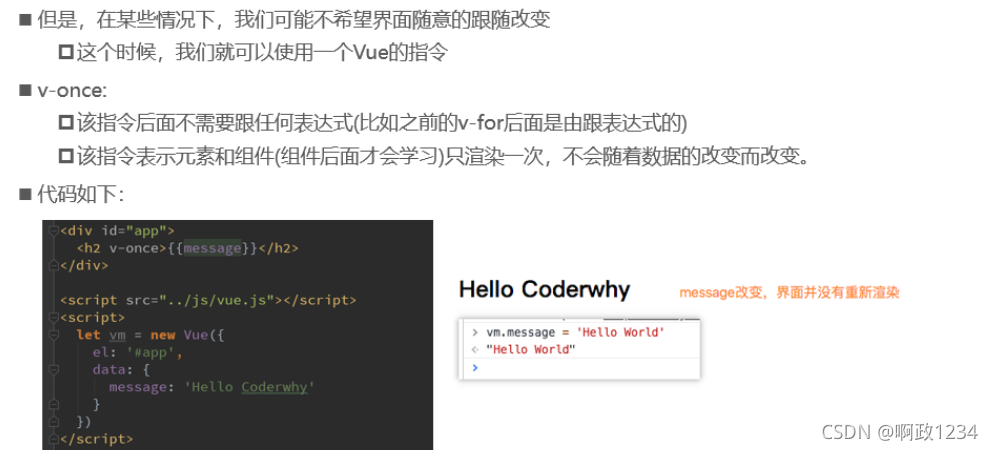Image resolution: width=993 pixels, height=450 pixels.
Task: Collapse the opening <script> block fold marker
Action: pos(54,317)
